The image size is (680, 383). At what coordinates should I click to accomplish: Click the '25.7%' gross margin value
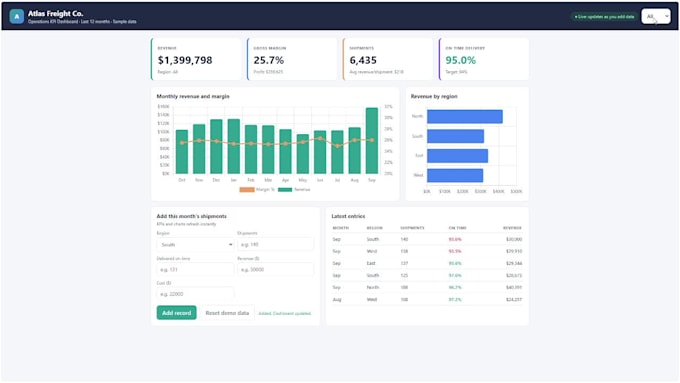(269, 60)
